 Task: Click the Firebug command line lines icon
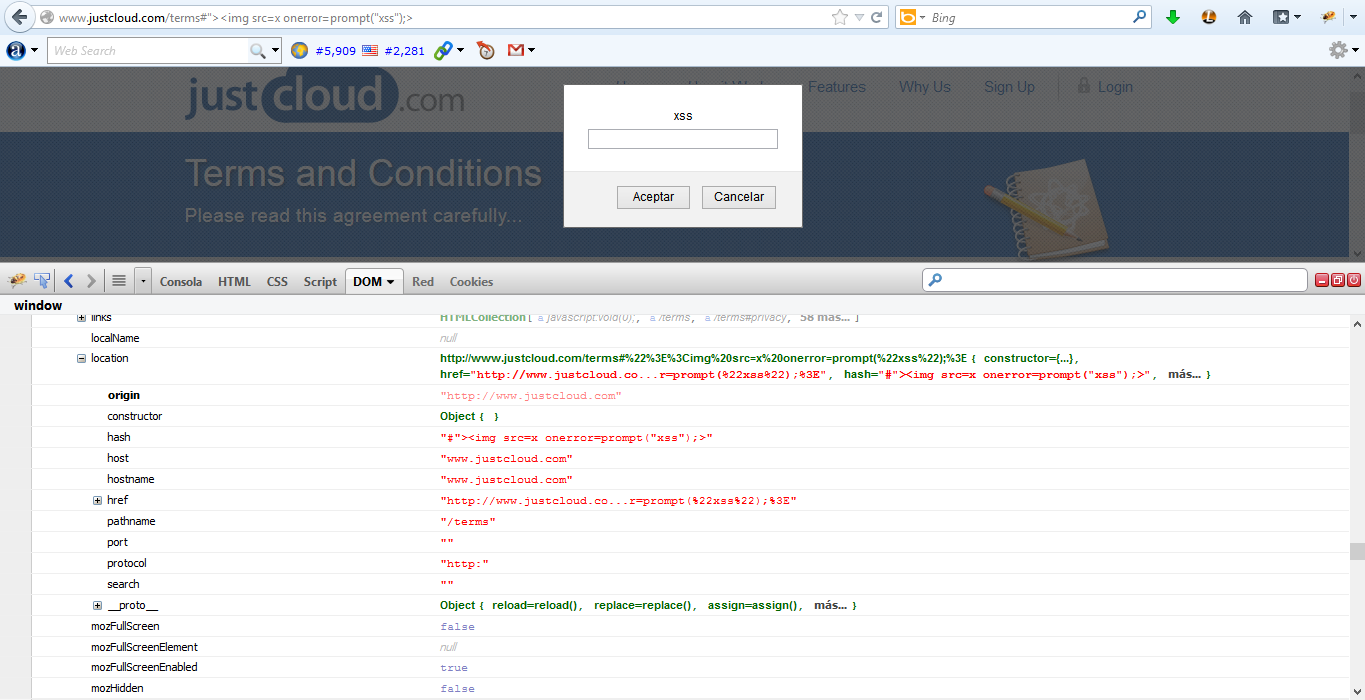pyautogui.click(x=118, y=281)
